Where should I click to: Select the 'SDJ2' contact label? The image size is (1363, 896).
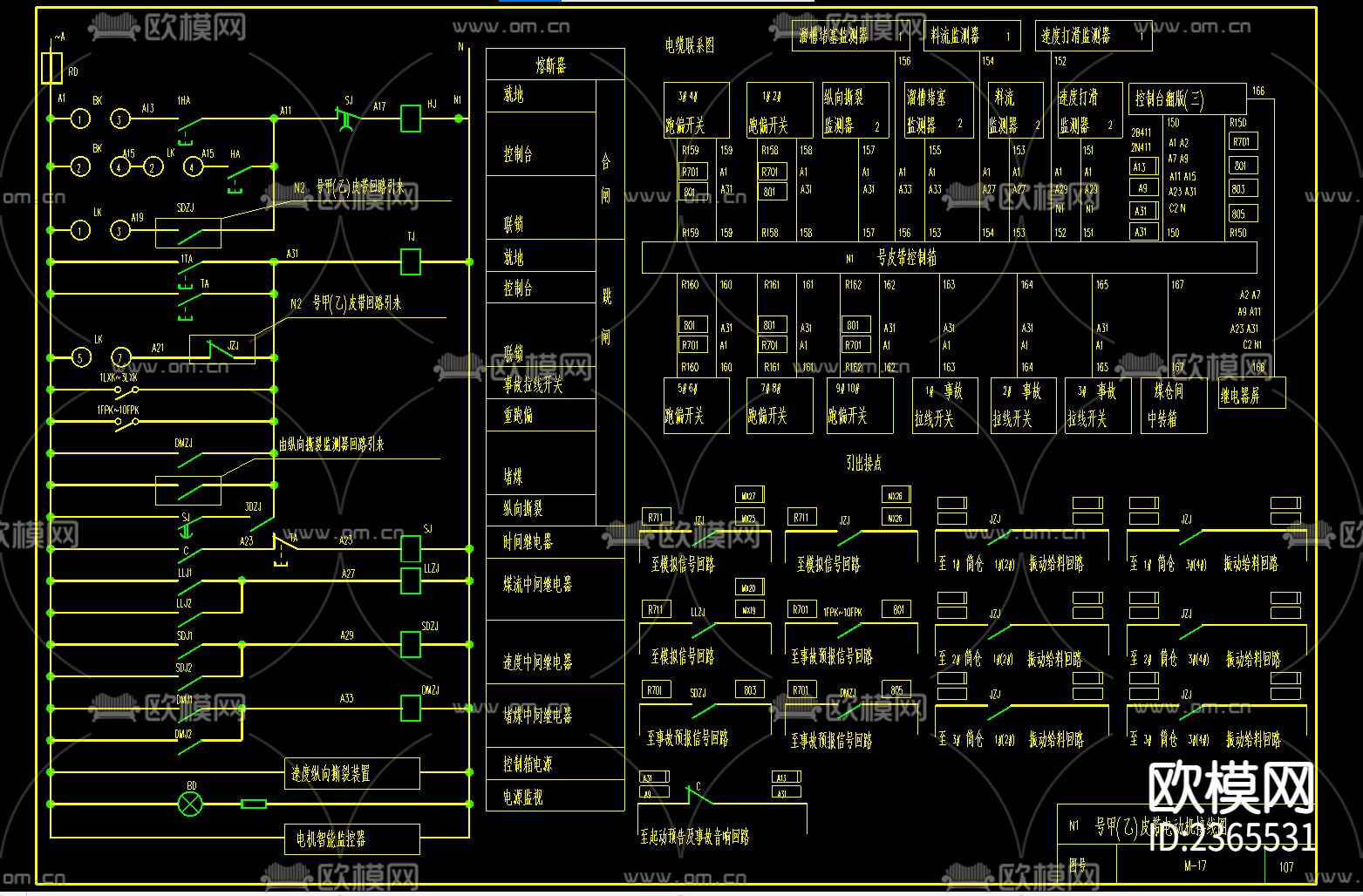pyautogui.click(x=184, y=668)
